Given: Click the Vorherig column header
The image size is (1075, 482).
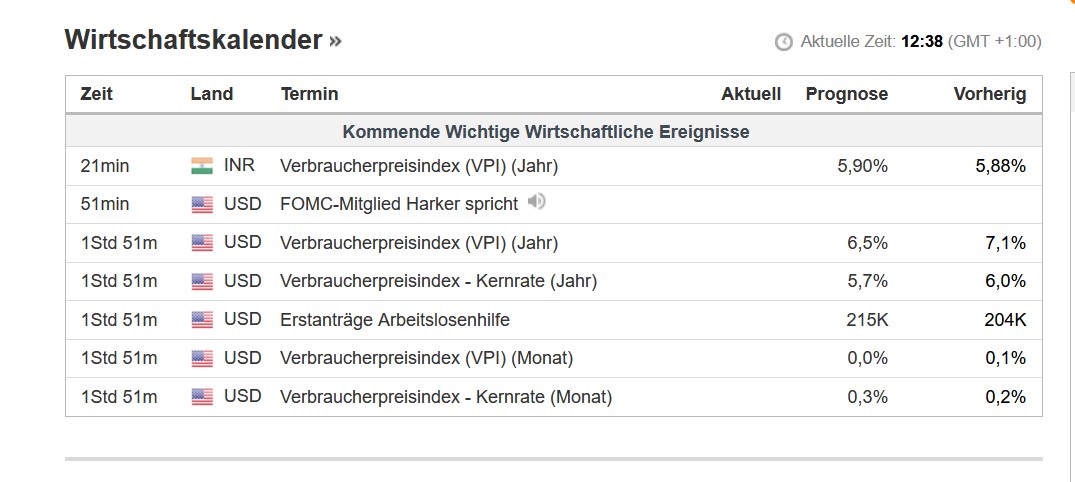Looking at the screenshot, I should point(990,94).
